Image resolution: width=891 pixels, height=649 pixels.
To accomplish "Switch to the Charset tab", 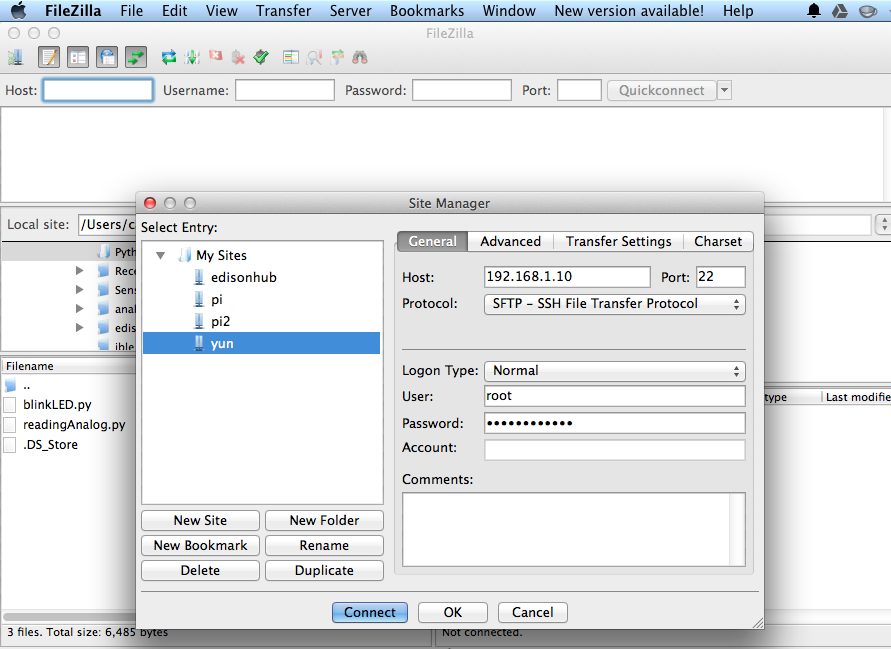I will (x=718, y=242).
